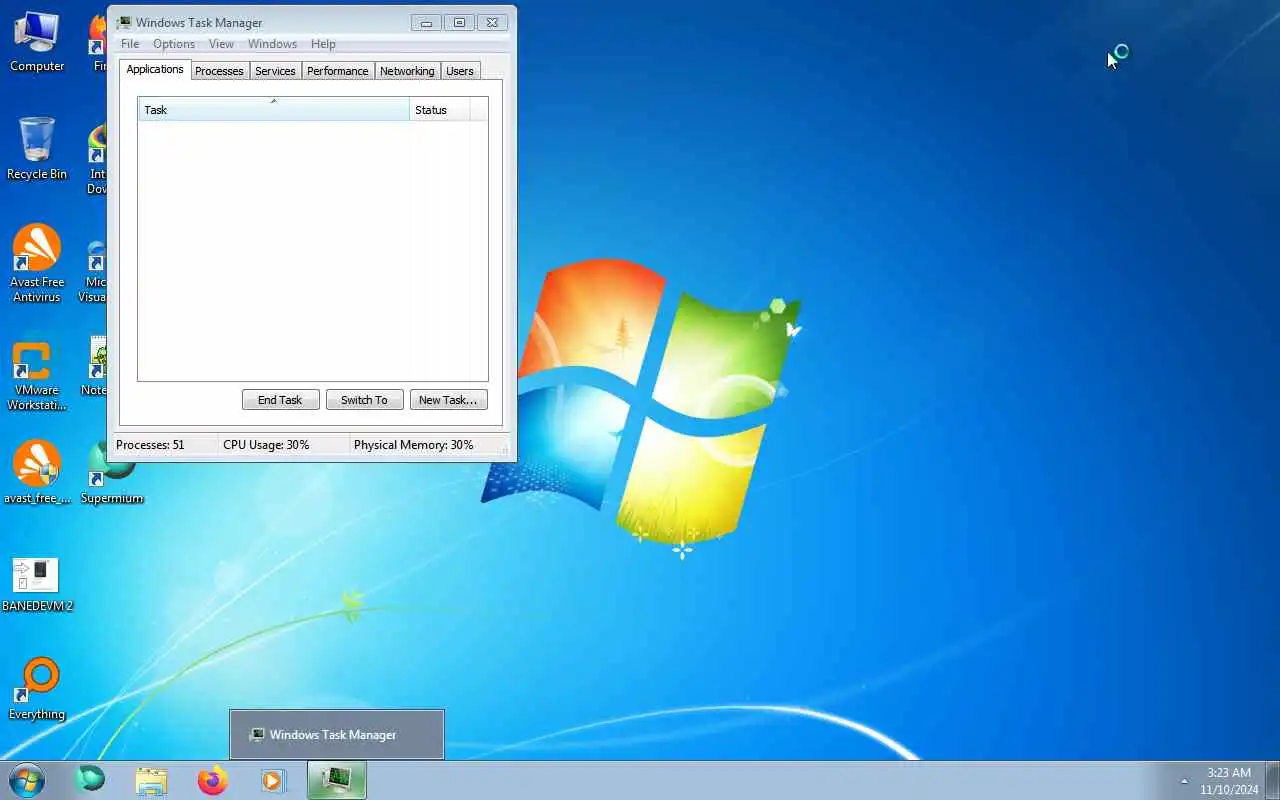Open Windows Explorer from the taskbar
The height and width of the screenshot is (800, 1280).
[x=151, y=780]
